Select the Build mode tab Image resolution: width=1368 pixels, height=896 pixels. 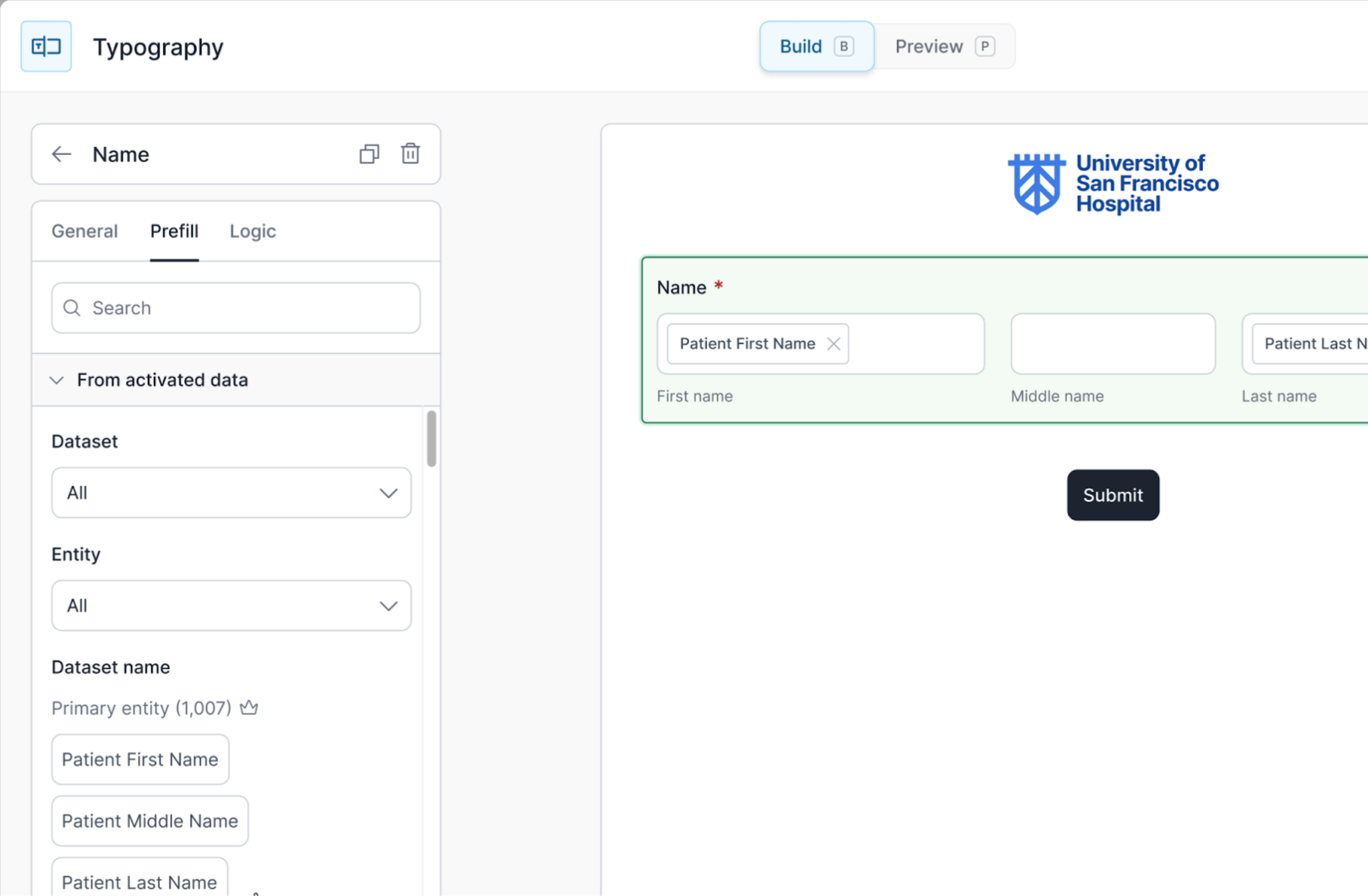(815, 46)
